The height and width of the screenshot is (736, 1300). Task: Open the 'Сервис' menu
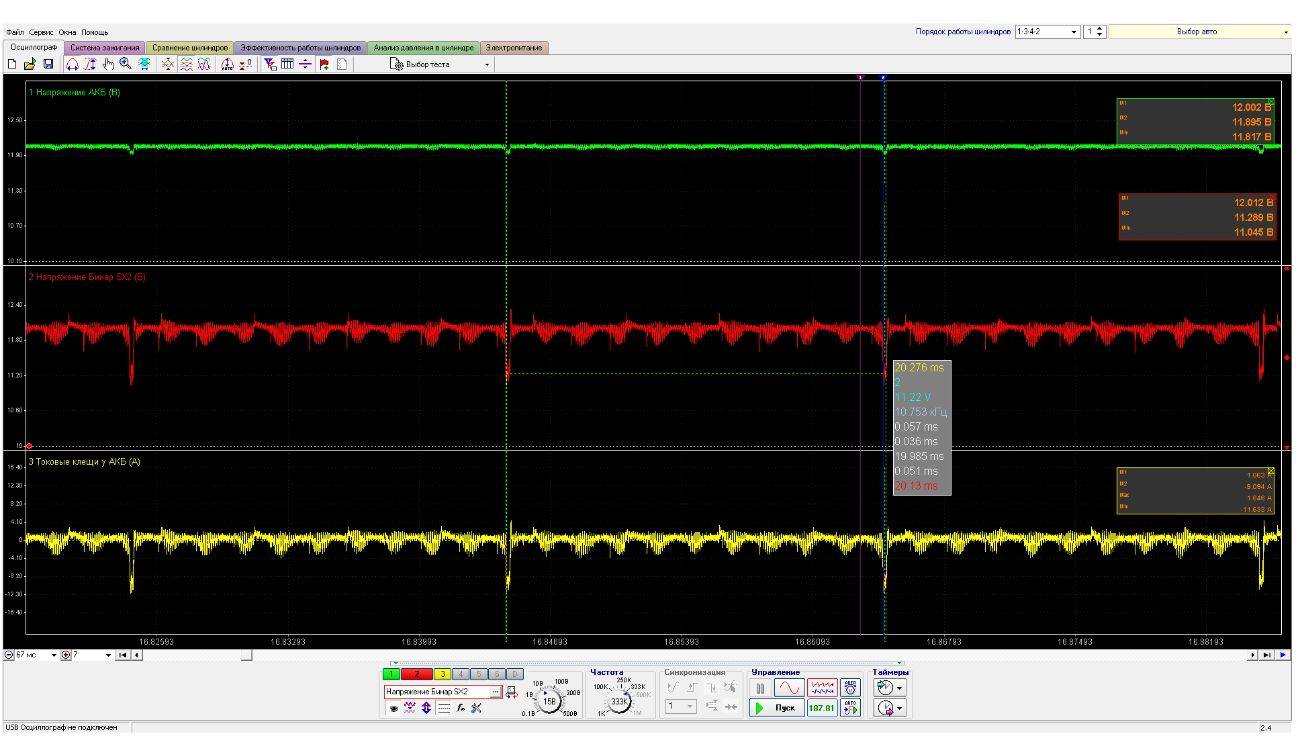tap(42, 33)
